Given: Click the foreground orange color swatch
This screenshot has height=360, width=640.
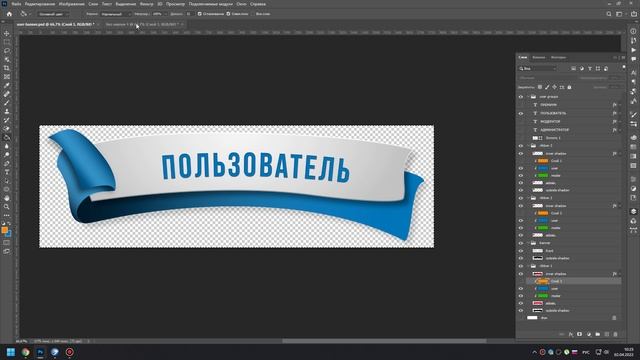Looking at the screenshot, I should click(4, 230).
